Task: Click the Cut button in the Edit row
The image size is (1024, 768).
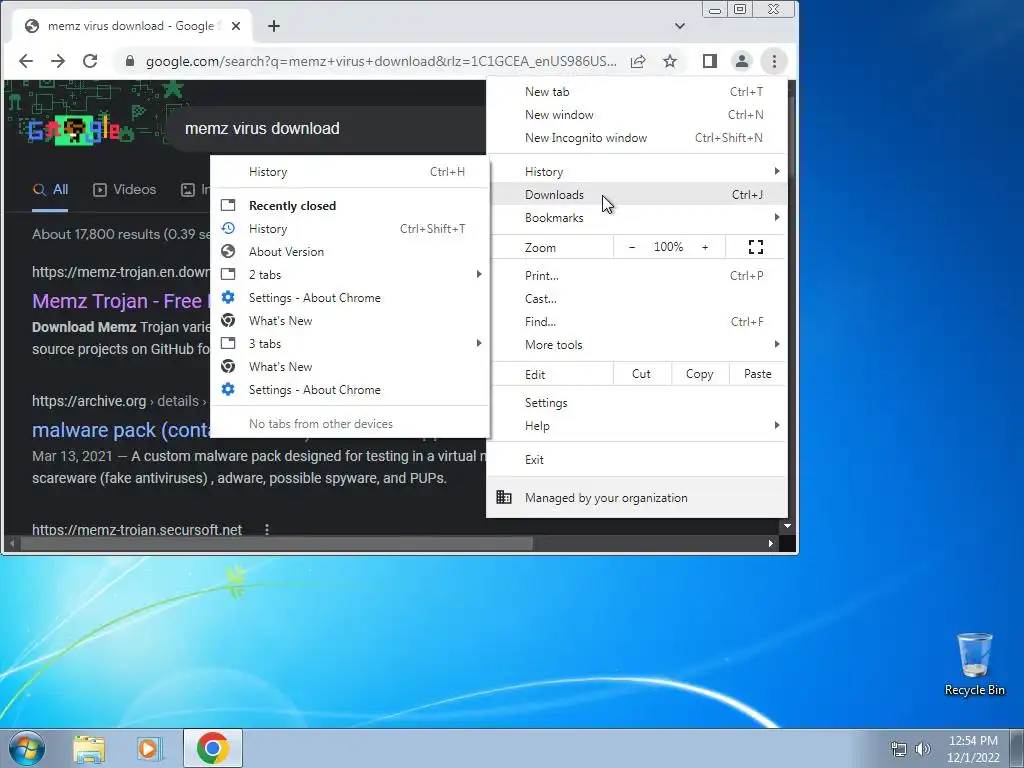Action: point(641,374)
